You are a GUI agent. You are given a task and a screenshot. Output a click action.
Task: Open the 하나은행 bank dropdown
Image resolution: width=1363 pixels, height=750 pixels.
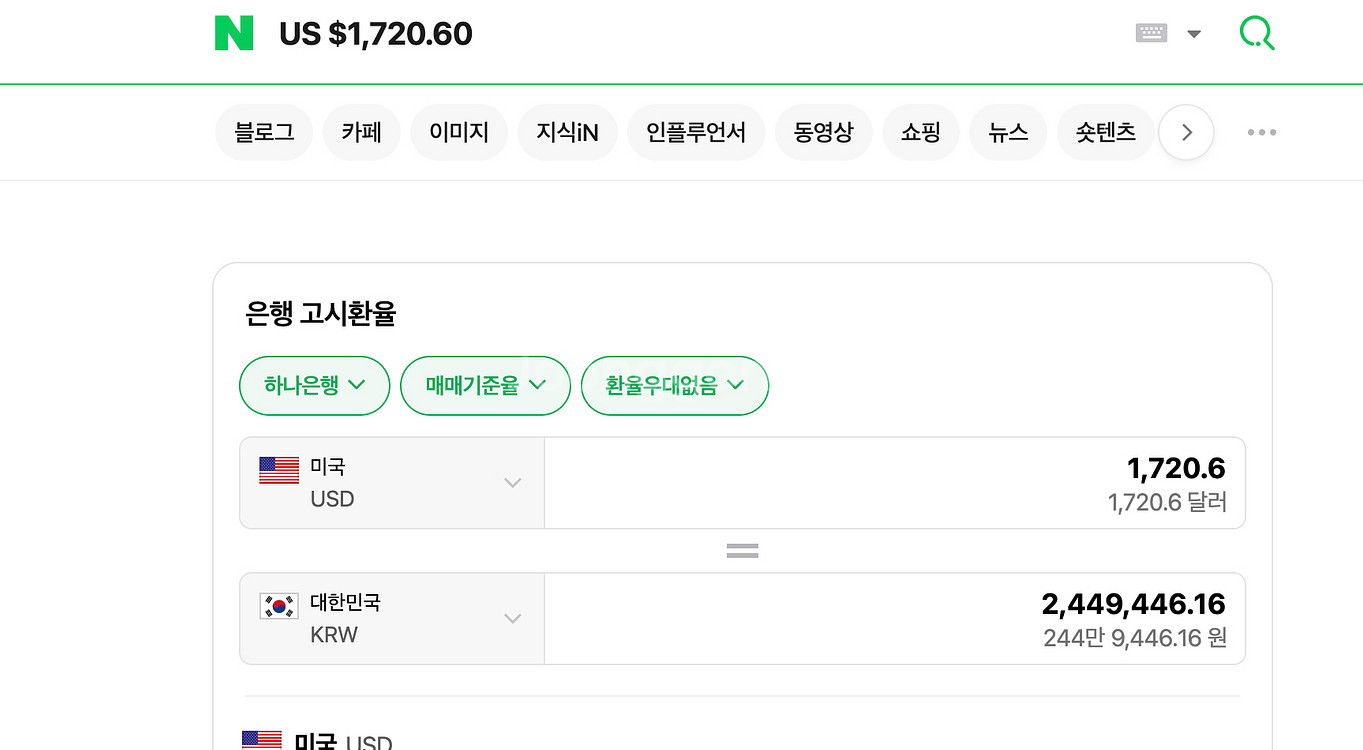click(x=314, y=385)
